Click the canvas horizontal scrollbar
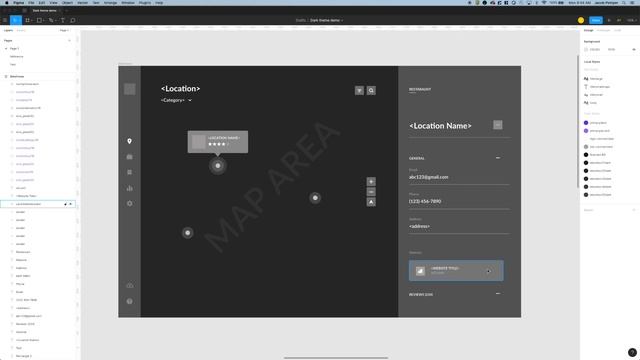Image resolution: width=640 pixels, height=360 pixels. coord(336,358)
